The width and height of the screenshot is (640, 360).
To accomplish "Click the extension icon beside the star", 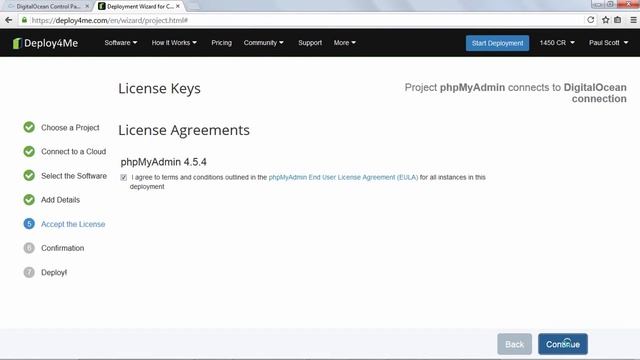I will (618, 20).
